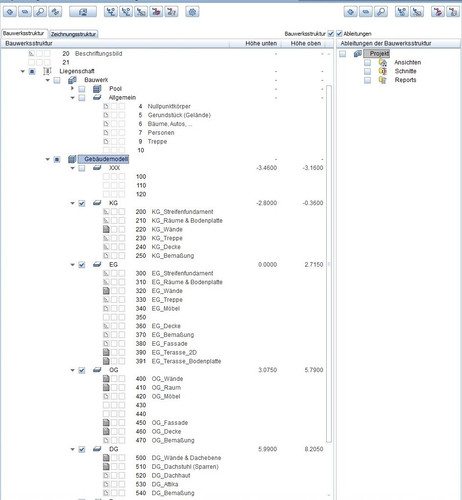Click the double-arrow swap icon in toolbar
Screen dimensions: 462x500
(55, 12)
